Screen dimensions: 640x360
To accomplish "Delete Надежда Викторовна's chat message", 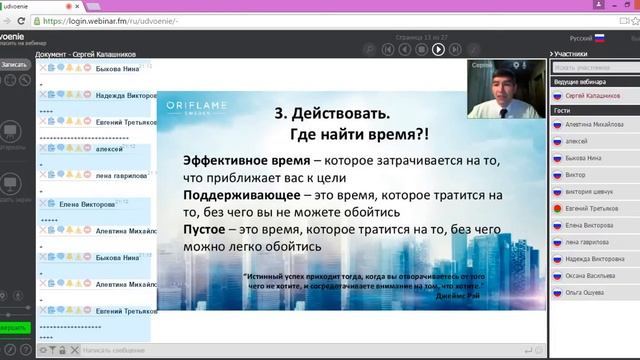I will (43, 95).
